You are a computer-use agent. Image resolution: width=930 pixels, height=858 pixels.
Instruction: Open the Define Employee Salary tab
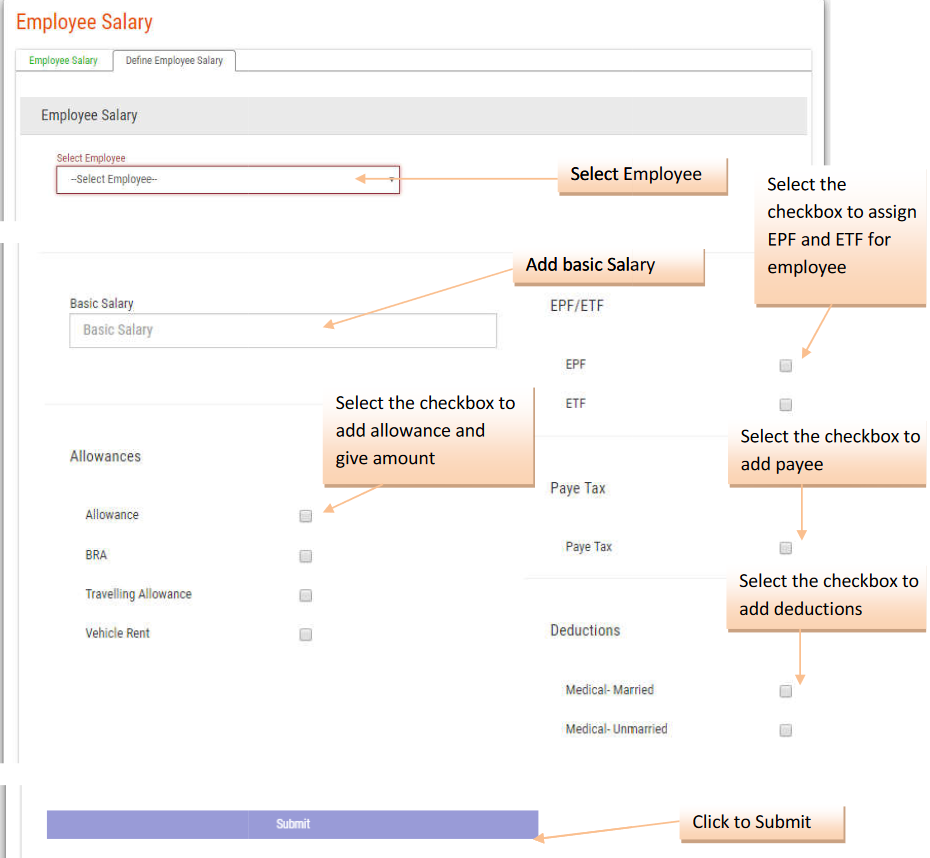174,61
